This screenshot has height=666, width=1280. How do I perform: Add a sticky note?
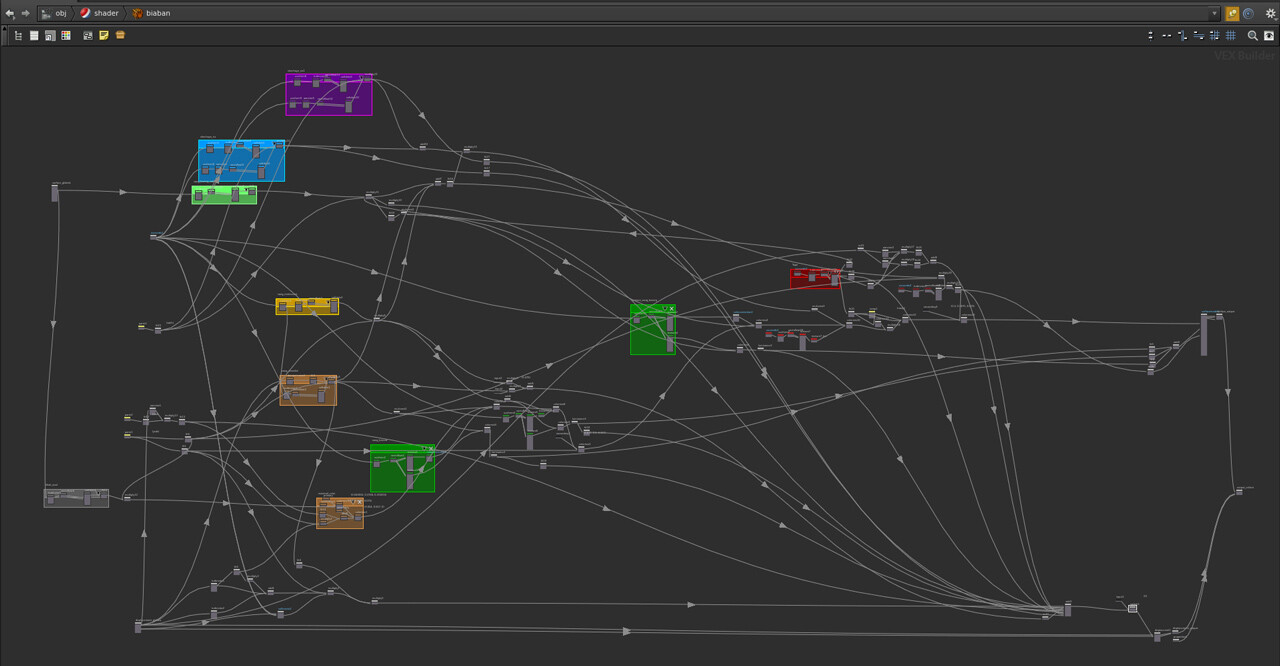point(104,35)
